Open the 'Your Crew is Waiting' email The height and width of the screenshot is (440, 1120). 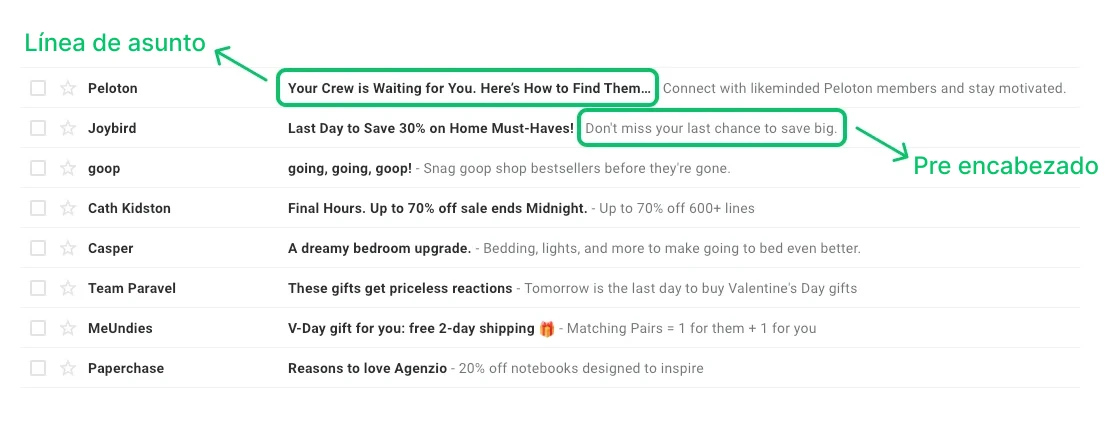click(468, 88)
